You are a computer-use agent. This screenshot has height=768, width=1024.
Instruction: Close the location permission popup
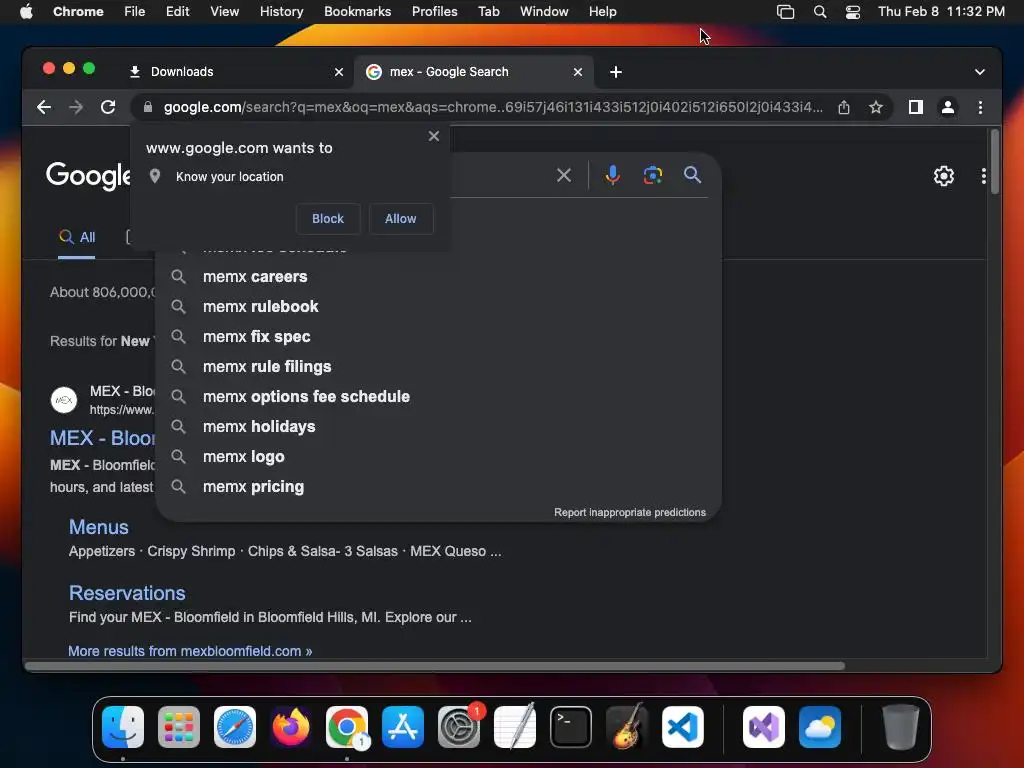pyautogui.click(x=434, y=136)
